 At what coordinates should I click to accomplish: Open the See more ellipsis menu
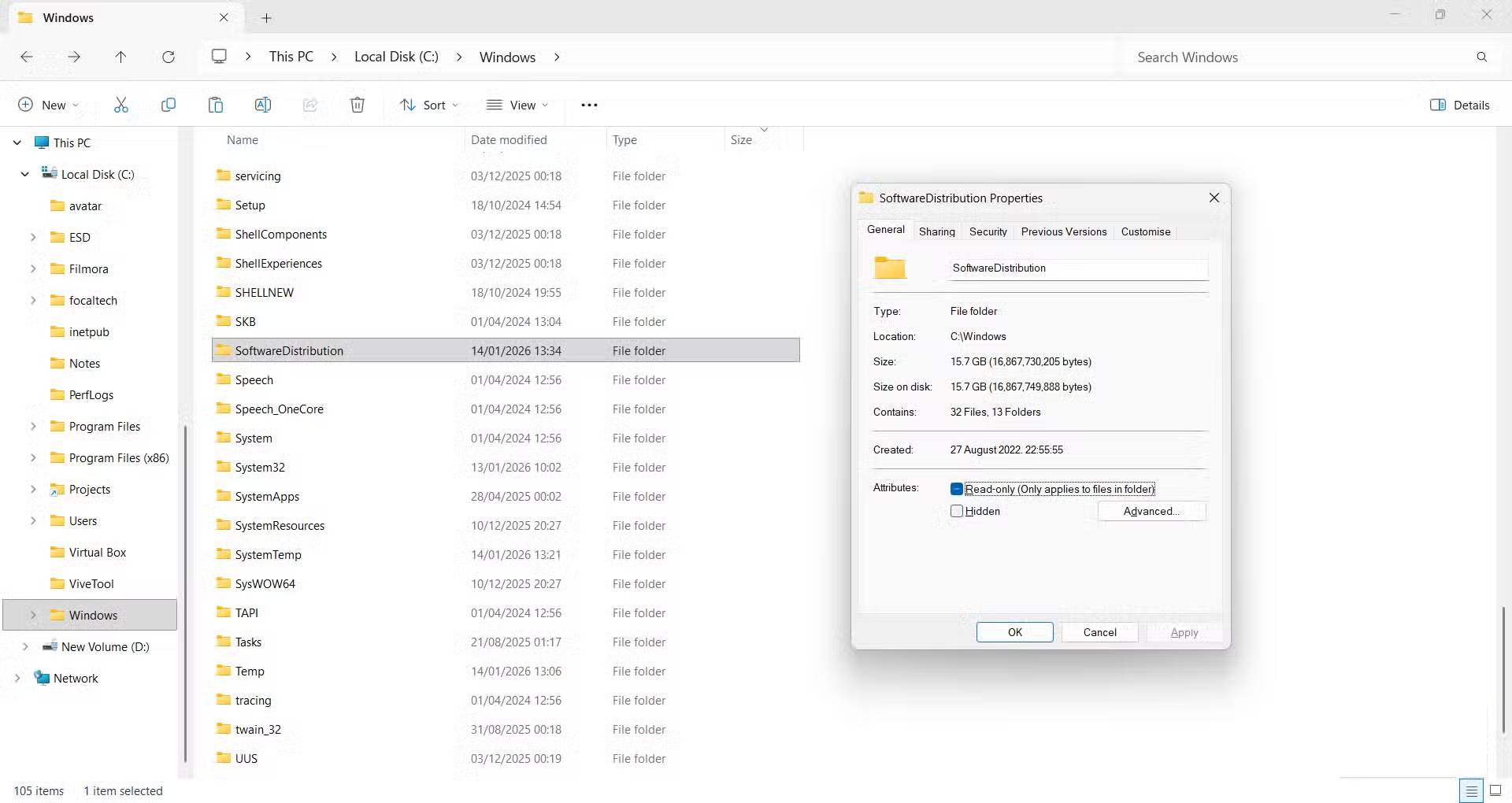589,105
